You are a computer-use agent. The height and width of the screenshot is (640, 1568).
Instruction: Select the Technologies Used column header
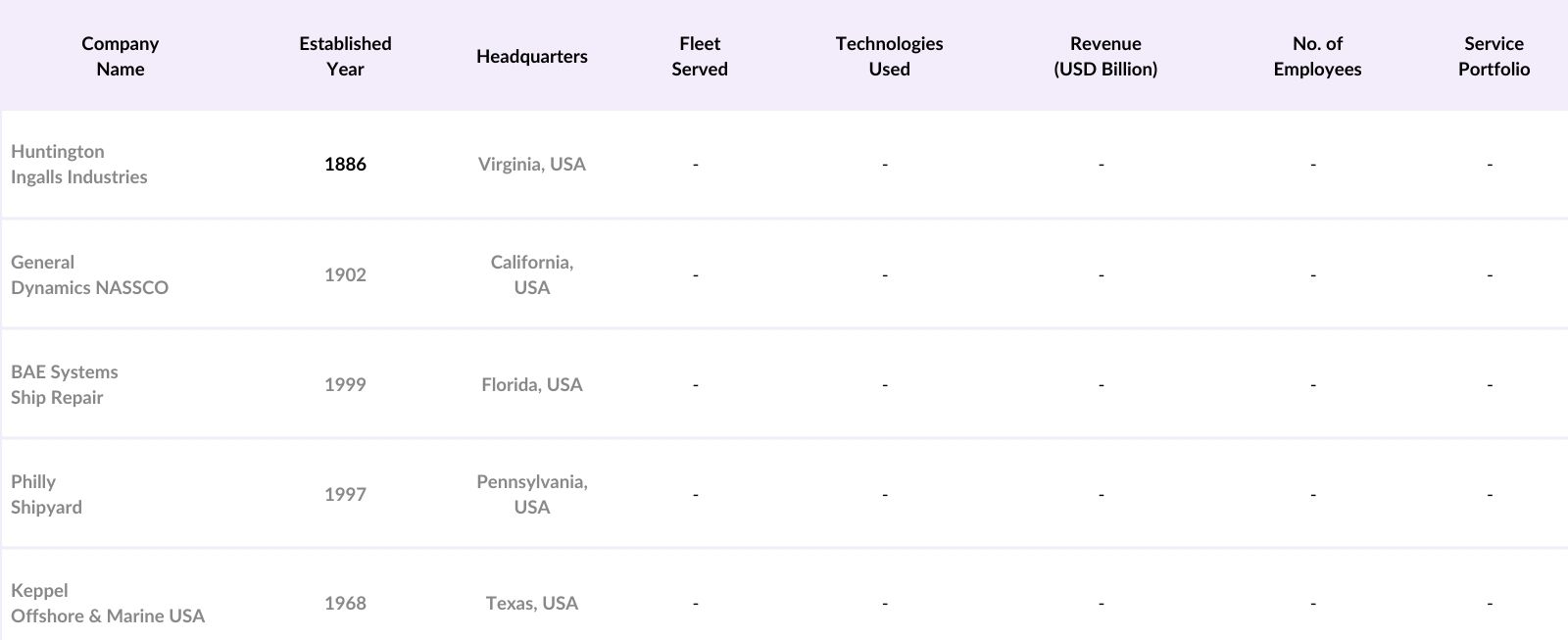[889, 56]
